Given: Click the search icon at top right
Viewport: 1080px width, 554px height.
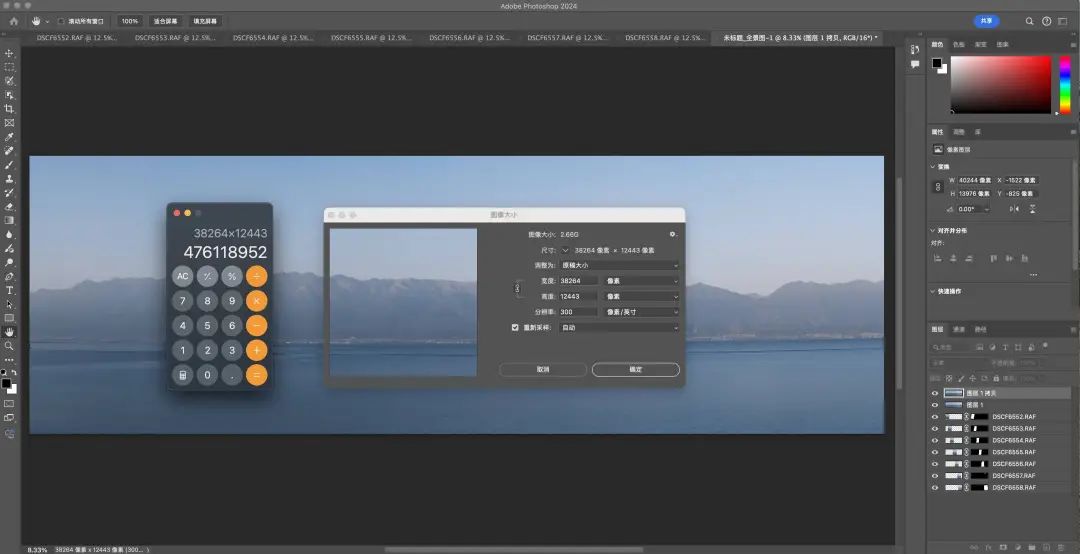Looking at the screenshot, I should click(1030, 21).
